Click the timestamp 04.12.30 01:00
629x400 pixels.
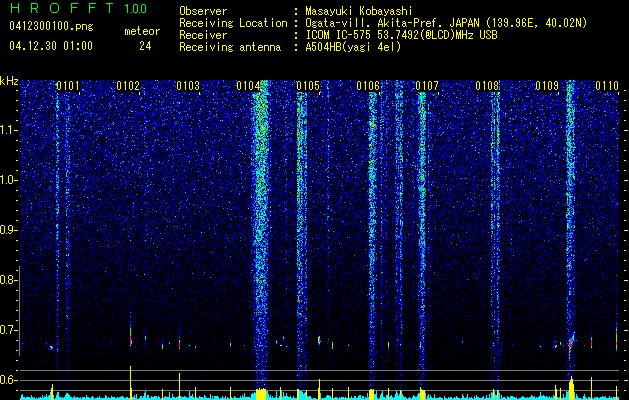pos(51,46)
